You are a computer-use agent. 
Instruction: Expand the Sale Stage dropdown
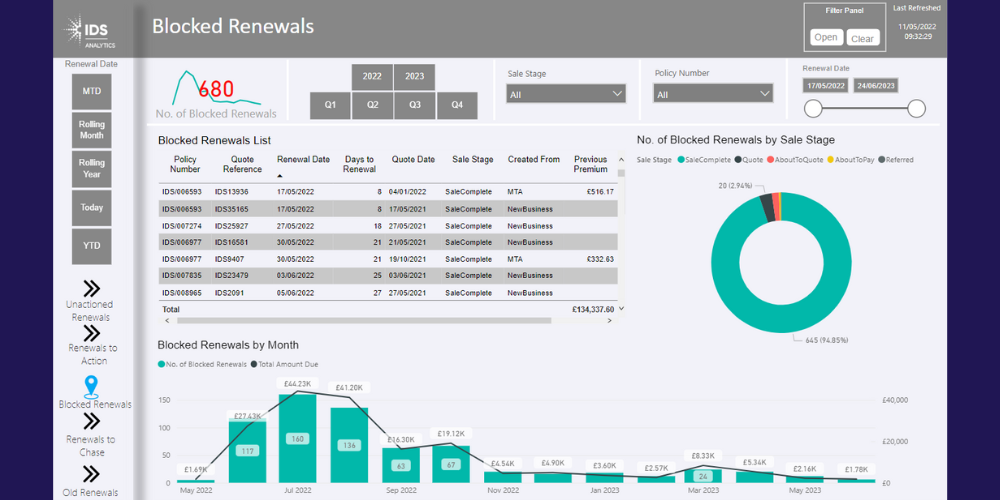pyautogui.click(x=566, y=94)
